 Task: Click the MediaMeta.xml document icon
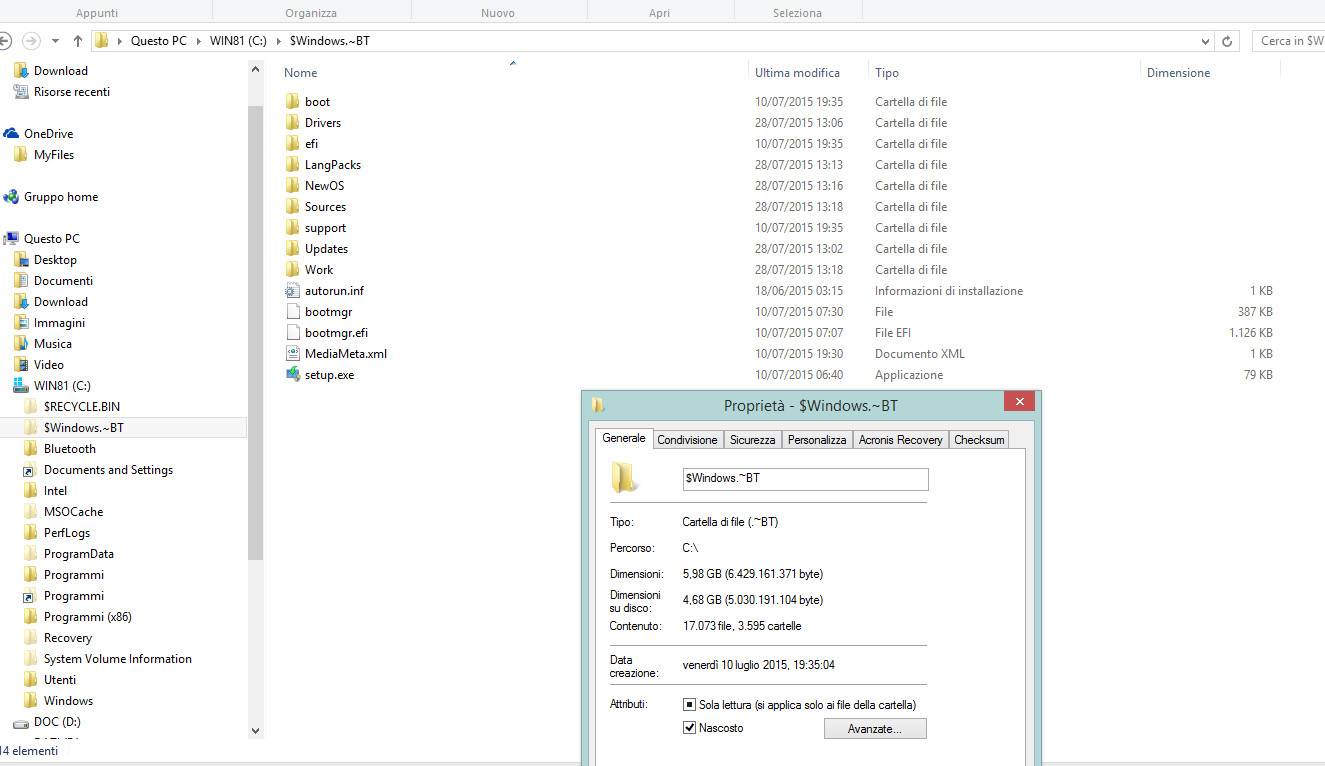click(x=292, y=354)
